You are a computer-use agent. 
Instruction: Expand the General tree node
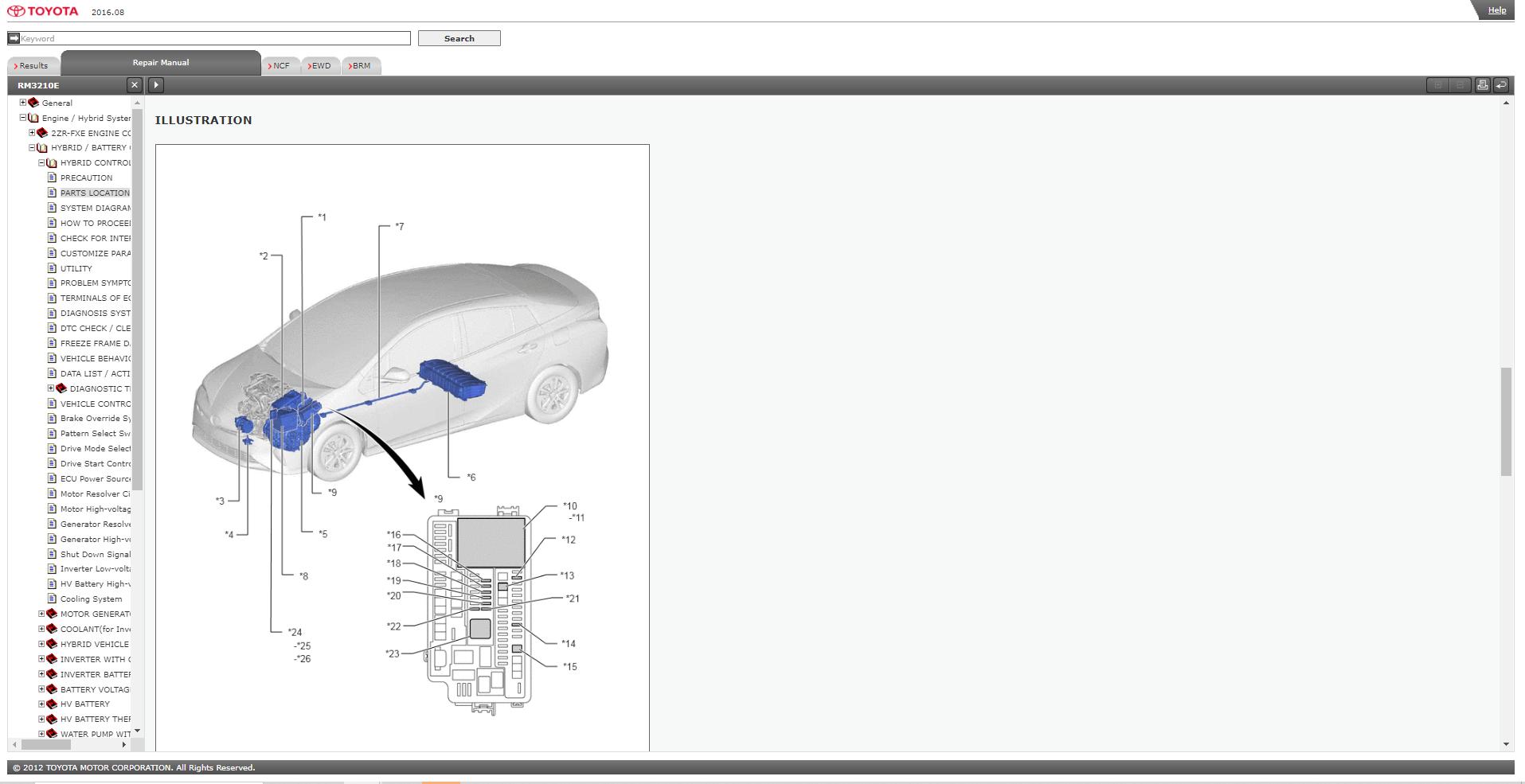pos(23,103)
